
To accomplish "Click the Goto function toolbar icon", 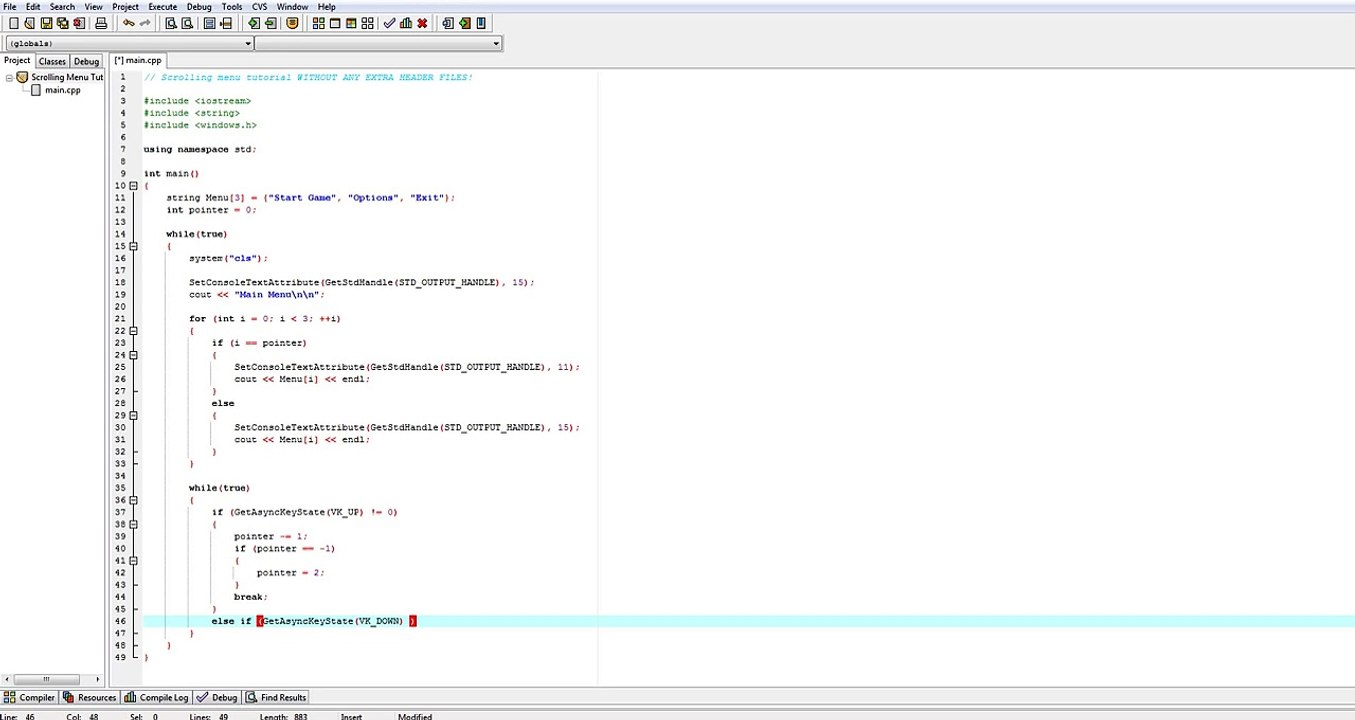I will 210,23.
